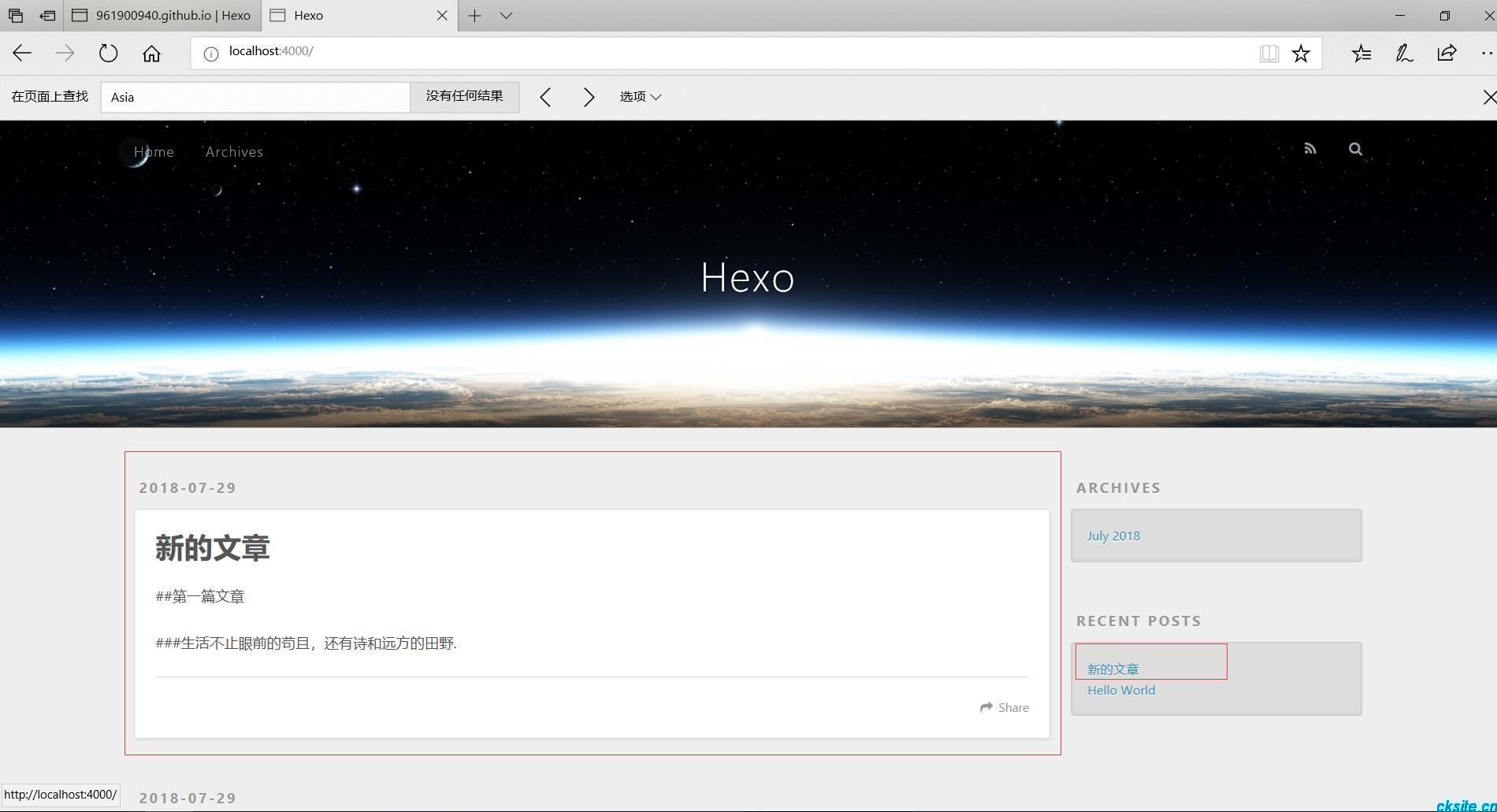Viewport: 1497px width, 812px height.
Task: Expand find options 选项 dropdown
Action: [640, 96]
